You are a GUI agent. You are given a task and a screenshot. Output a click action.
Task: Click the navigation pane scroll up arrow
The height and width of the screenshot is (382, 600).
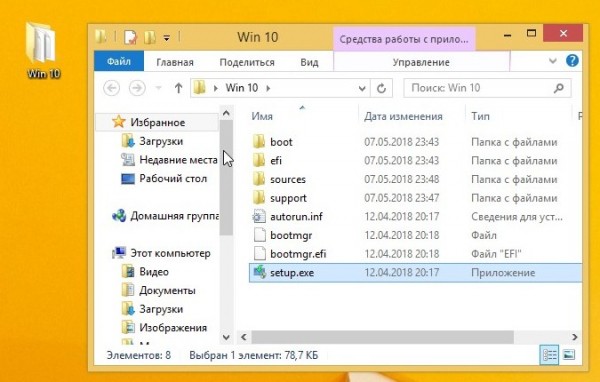click(226, 114)
